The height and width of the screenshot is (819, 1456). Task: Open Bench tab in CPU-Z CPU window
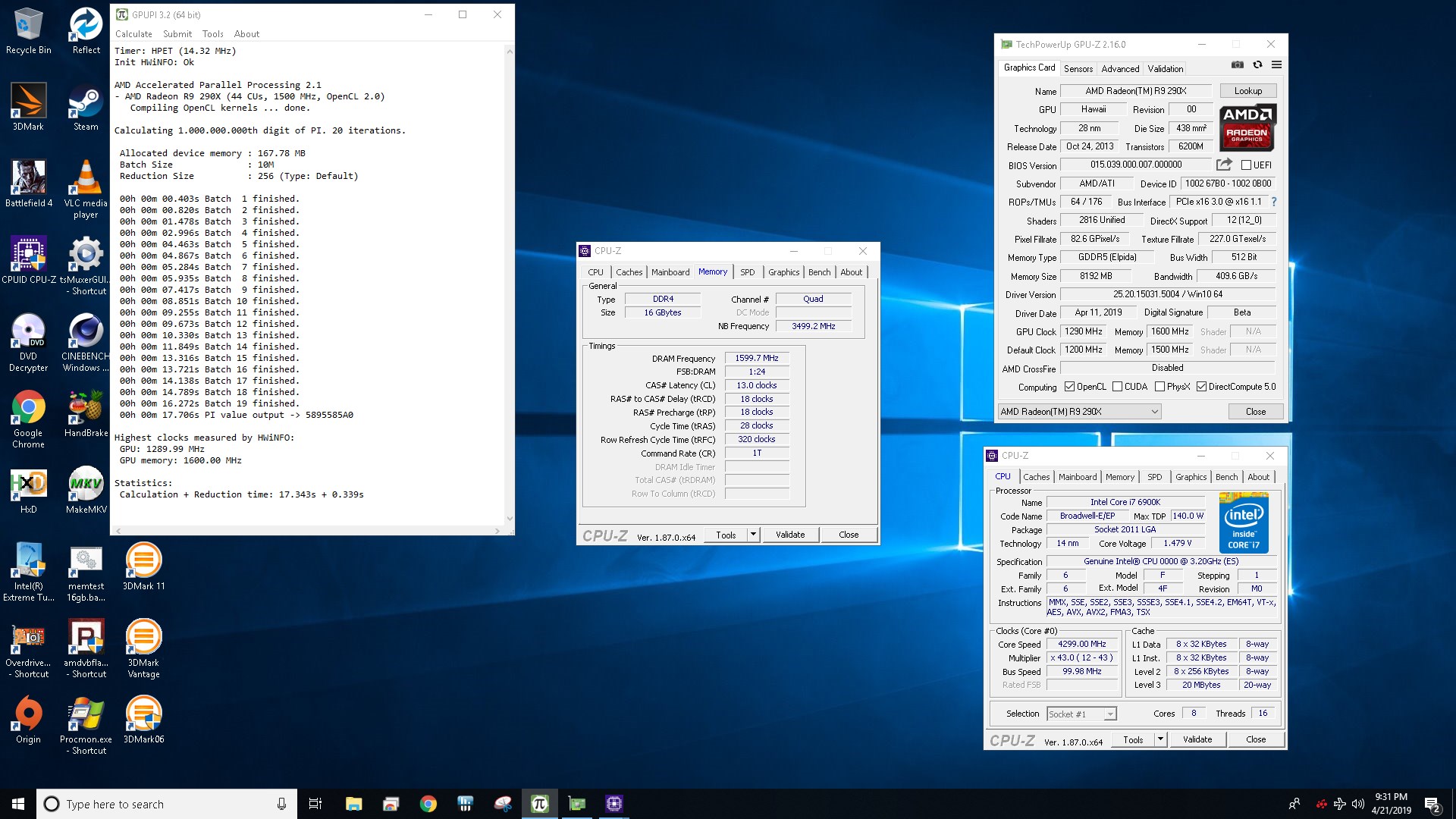tap(1226, 477)
